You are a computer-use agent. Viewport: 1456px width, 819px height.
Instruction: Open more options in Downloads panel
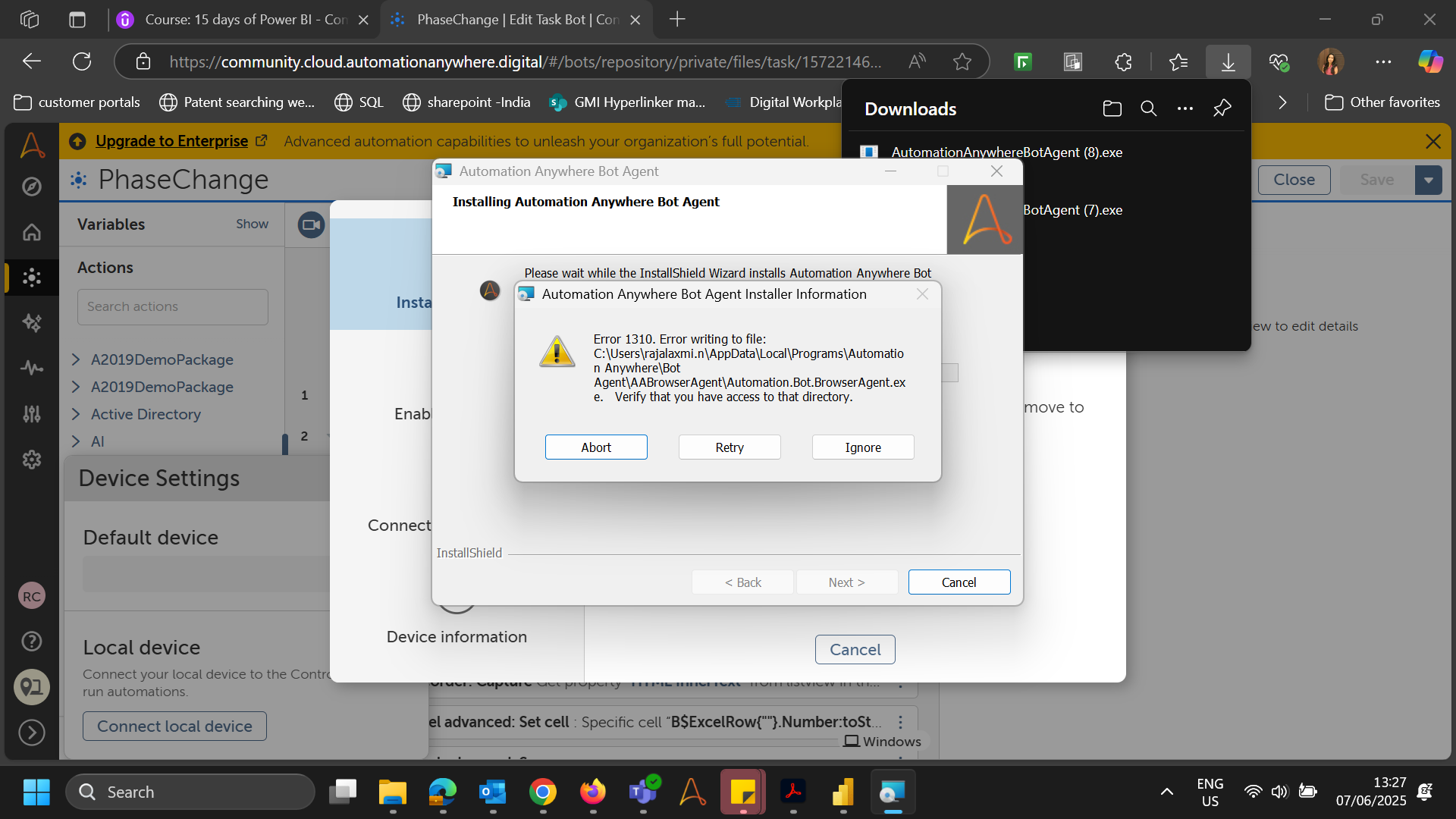pyautogui.click(x=1185, y=108)
